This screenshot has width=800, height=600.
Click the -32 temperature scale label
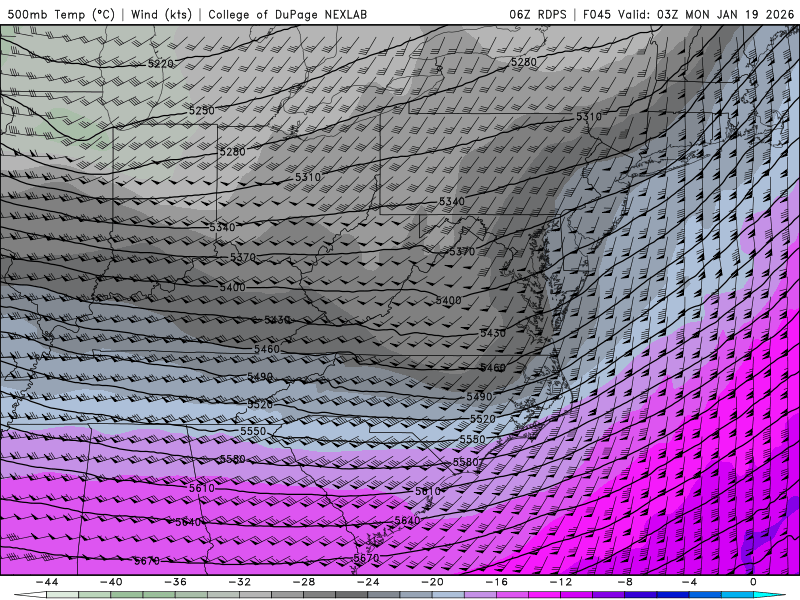coord(239,582)
